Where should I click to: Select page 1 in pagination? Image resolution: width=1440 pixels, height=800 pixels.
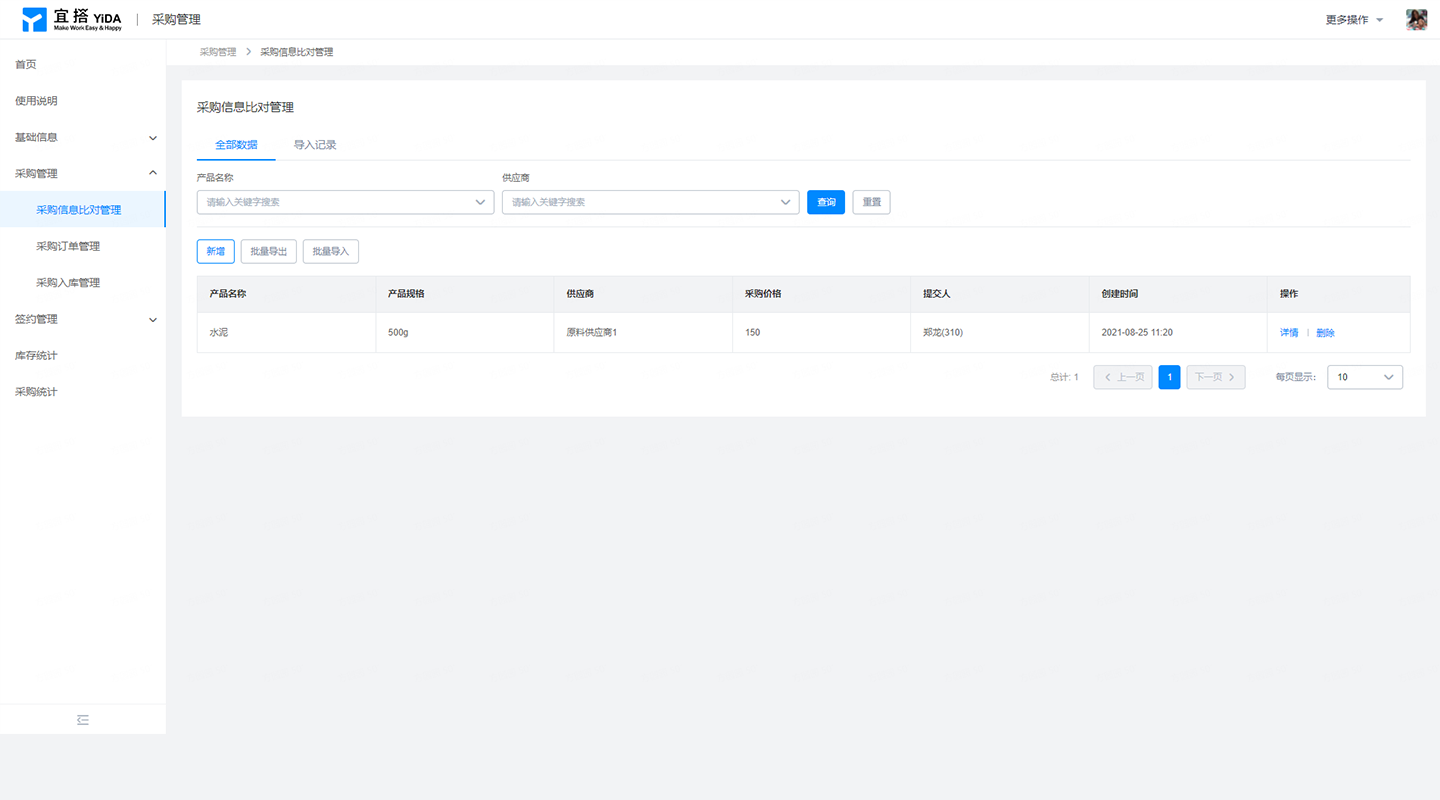(1169, 377)
